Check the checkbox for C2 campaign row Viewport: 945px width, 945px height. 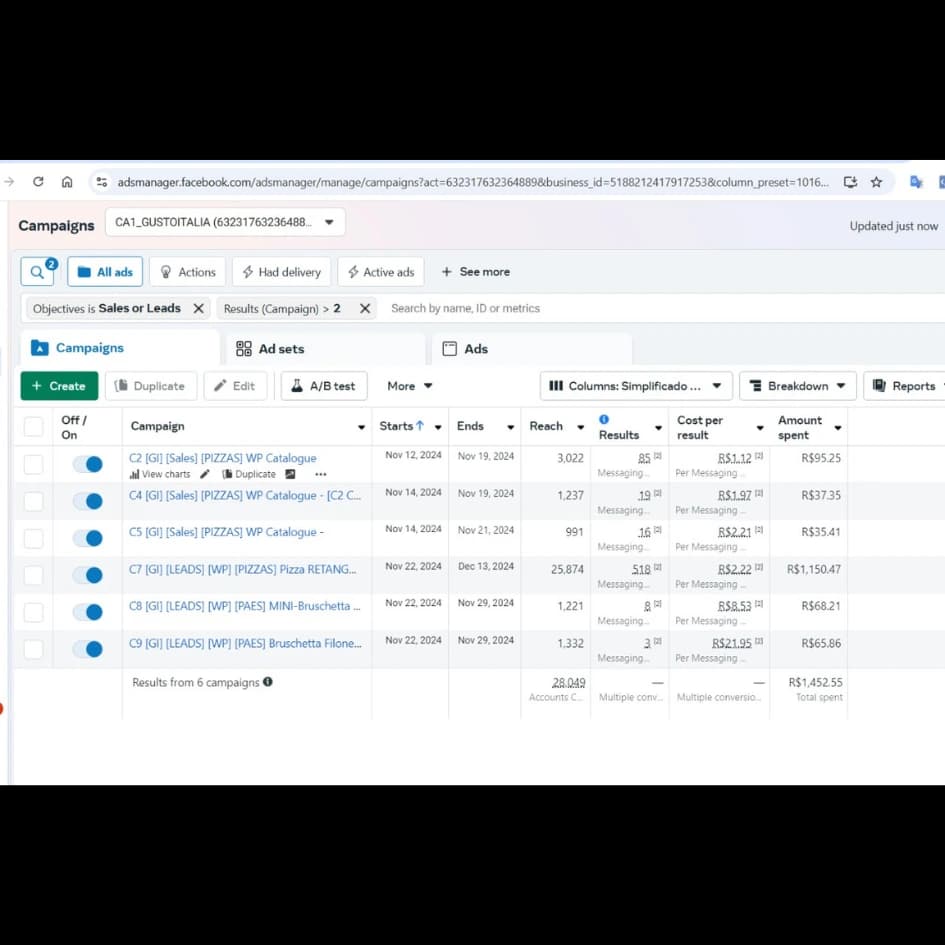[33, 464]
